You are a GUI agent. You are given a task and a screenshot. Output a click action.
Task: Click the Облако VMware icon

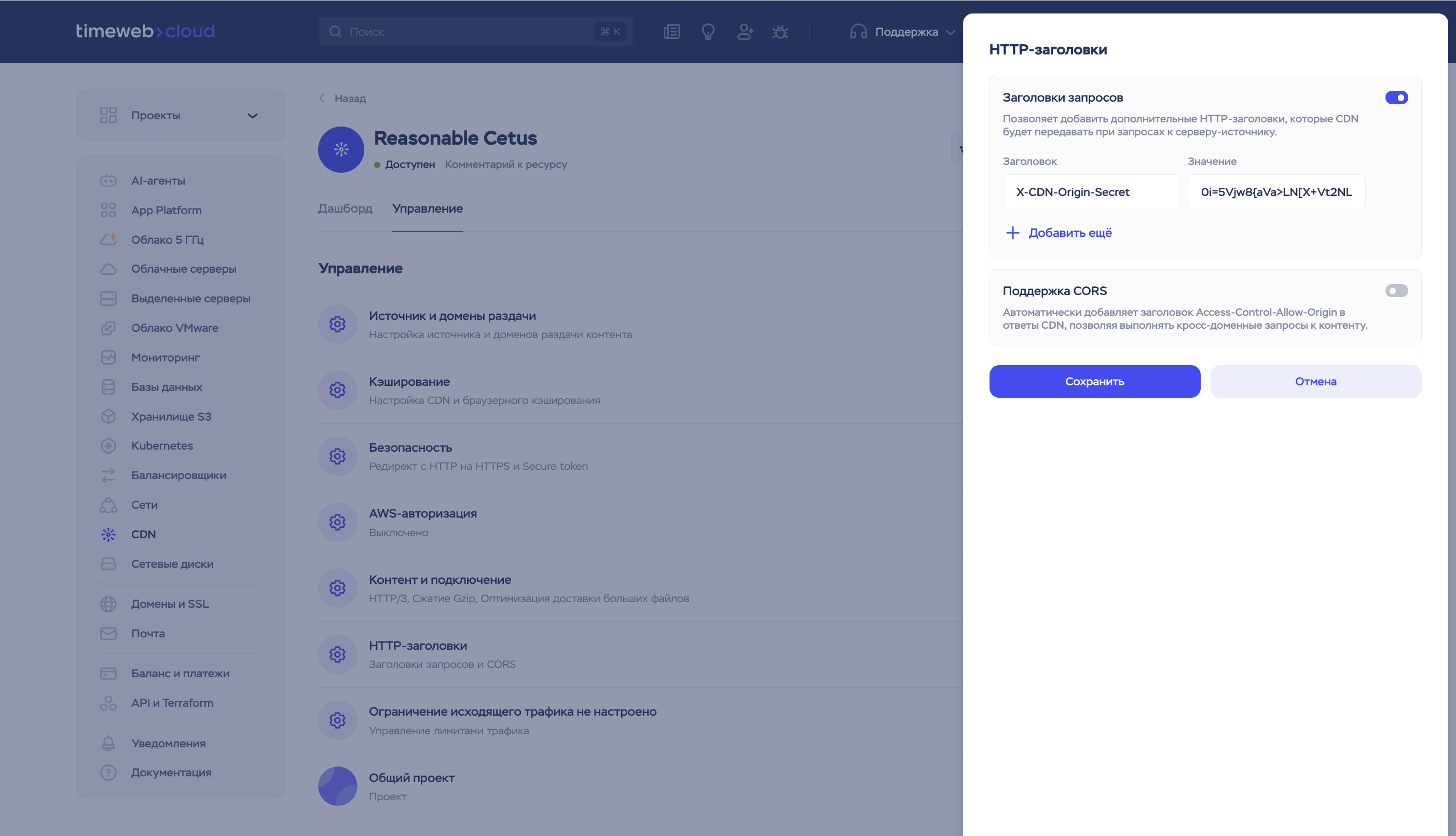pyautogui.click(x=108, y=328)
